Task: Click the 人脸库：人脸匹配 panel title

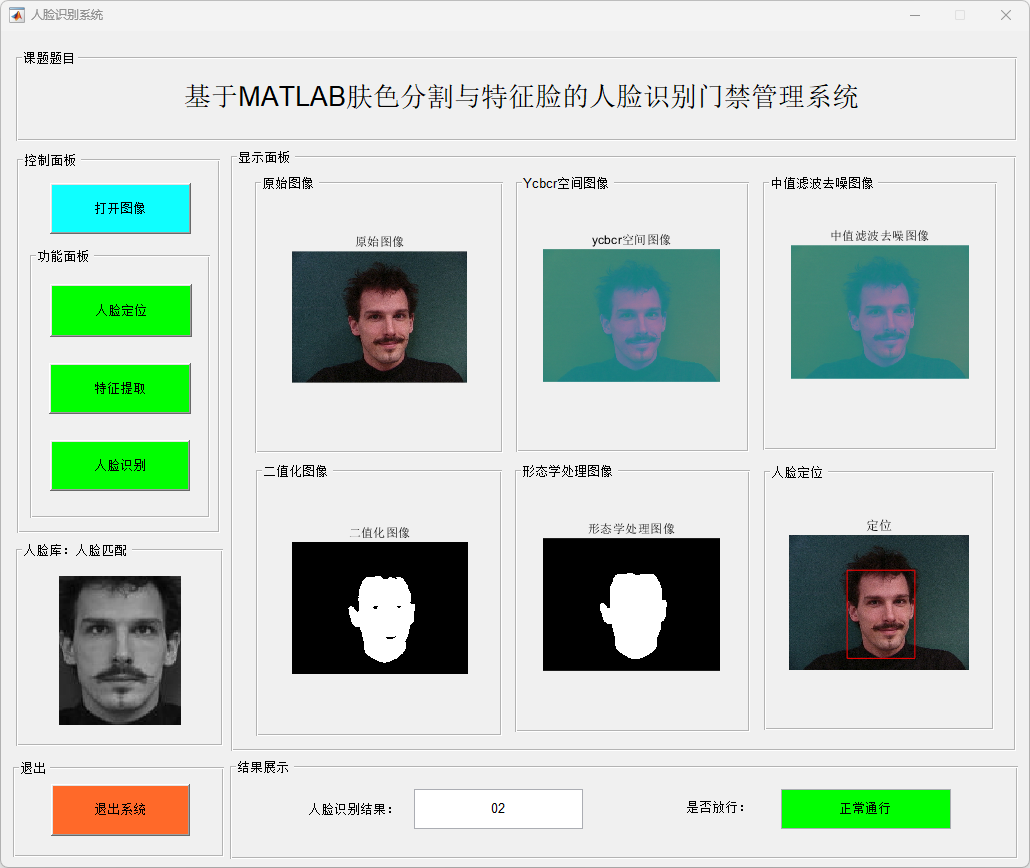Action: [x=75, y=551]
